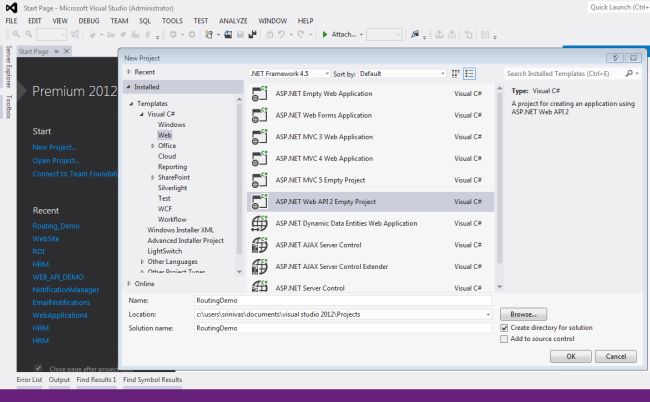
Task: Click the Browse button
Action: [x=523, y=315]
